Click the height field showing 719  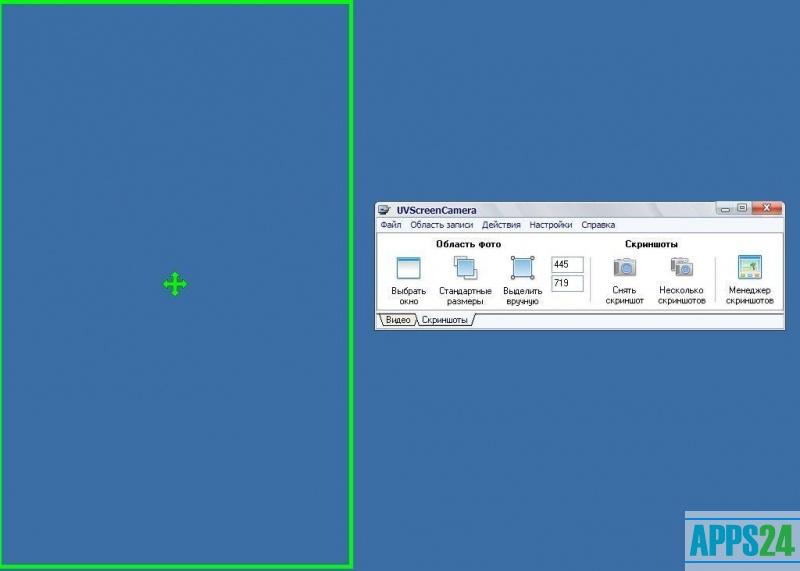tap(567, 283)
